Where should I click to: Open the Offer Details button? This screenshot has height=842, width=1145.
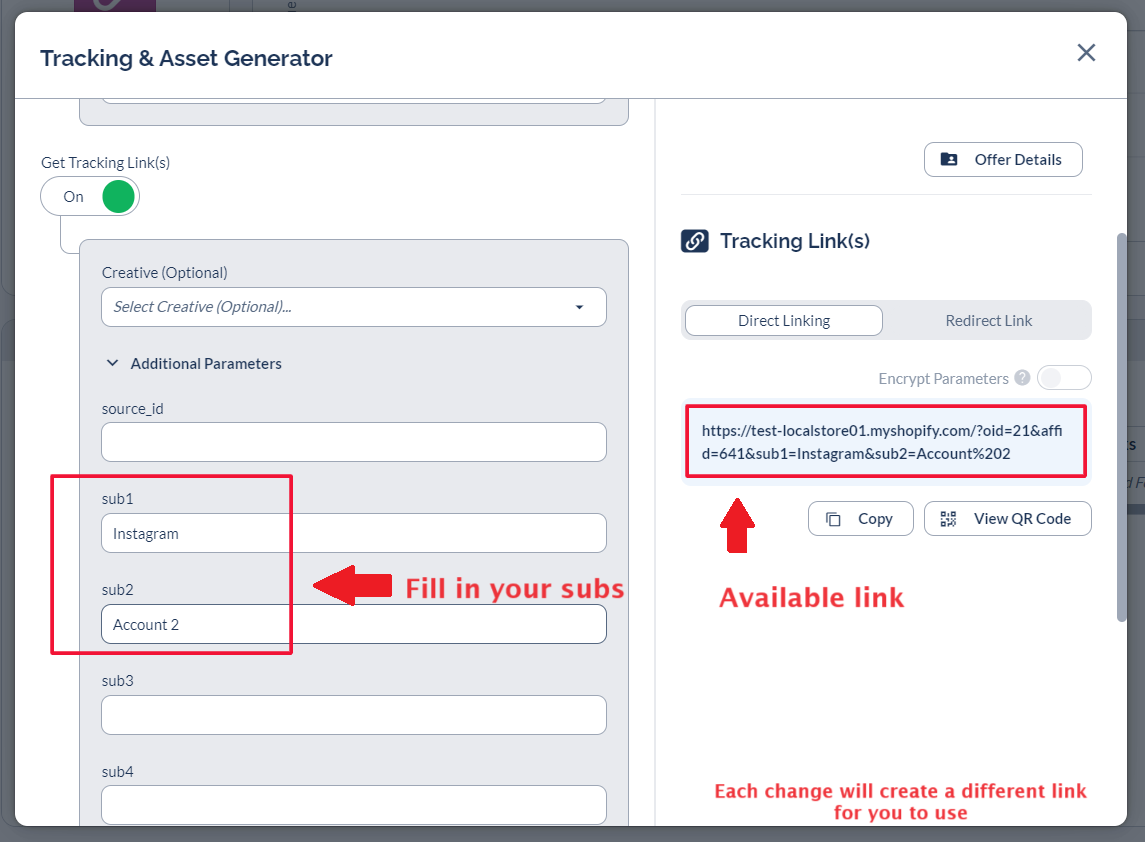click(x=1003, y=160)
